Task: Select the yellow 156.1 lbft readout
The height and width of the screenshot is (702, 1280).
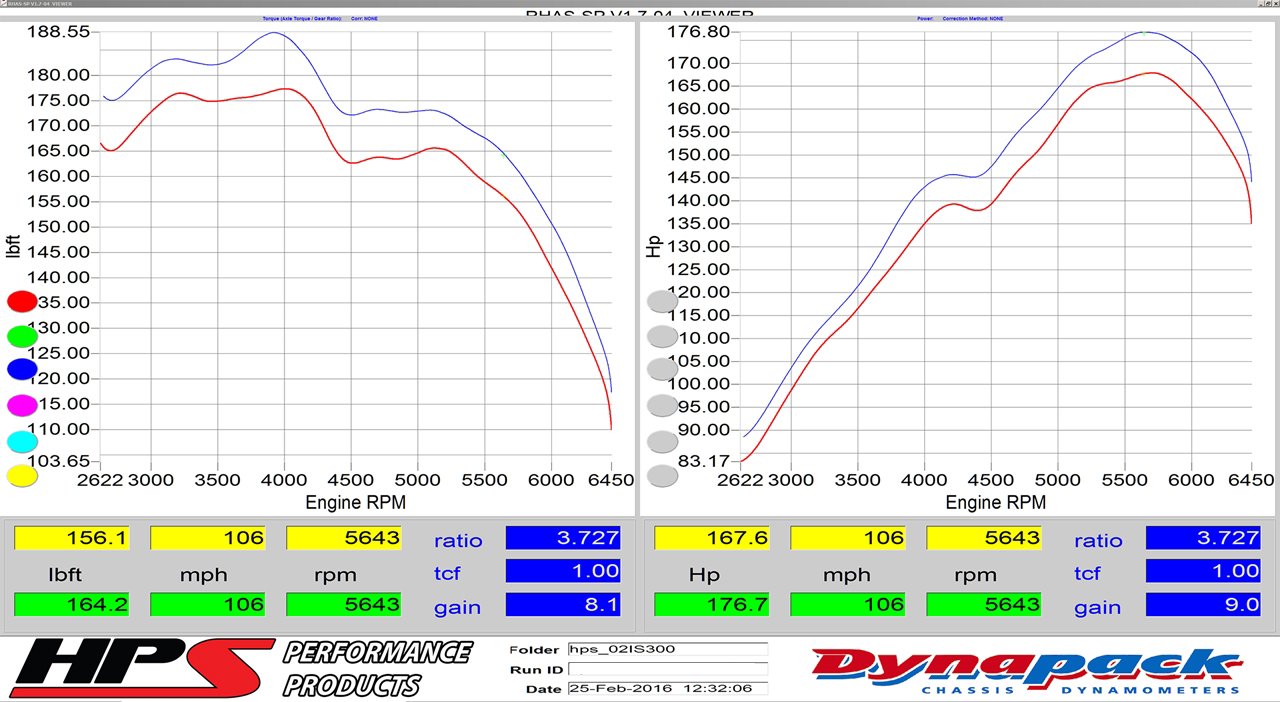Action: (x=72, y=538)
